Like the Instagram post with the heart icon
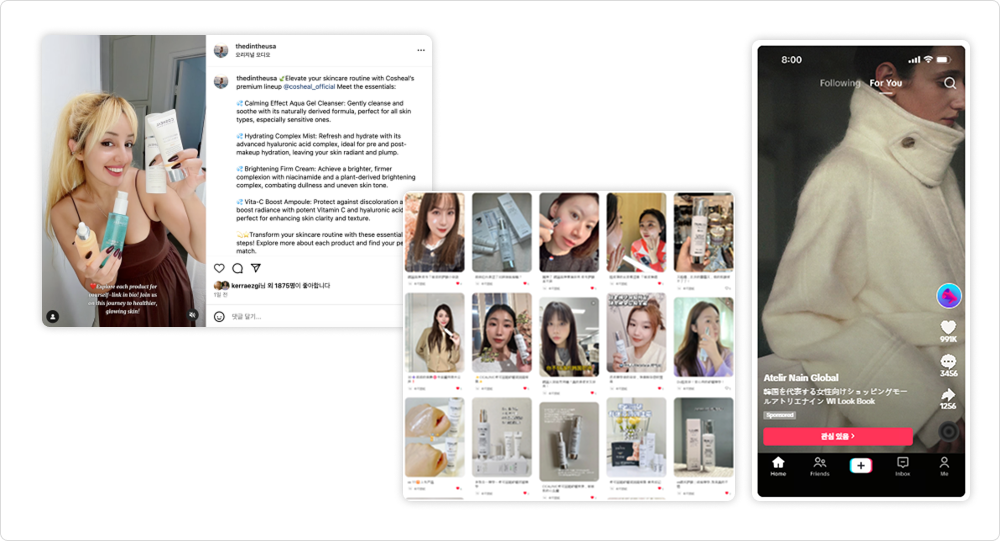 [x=220, y=268]
